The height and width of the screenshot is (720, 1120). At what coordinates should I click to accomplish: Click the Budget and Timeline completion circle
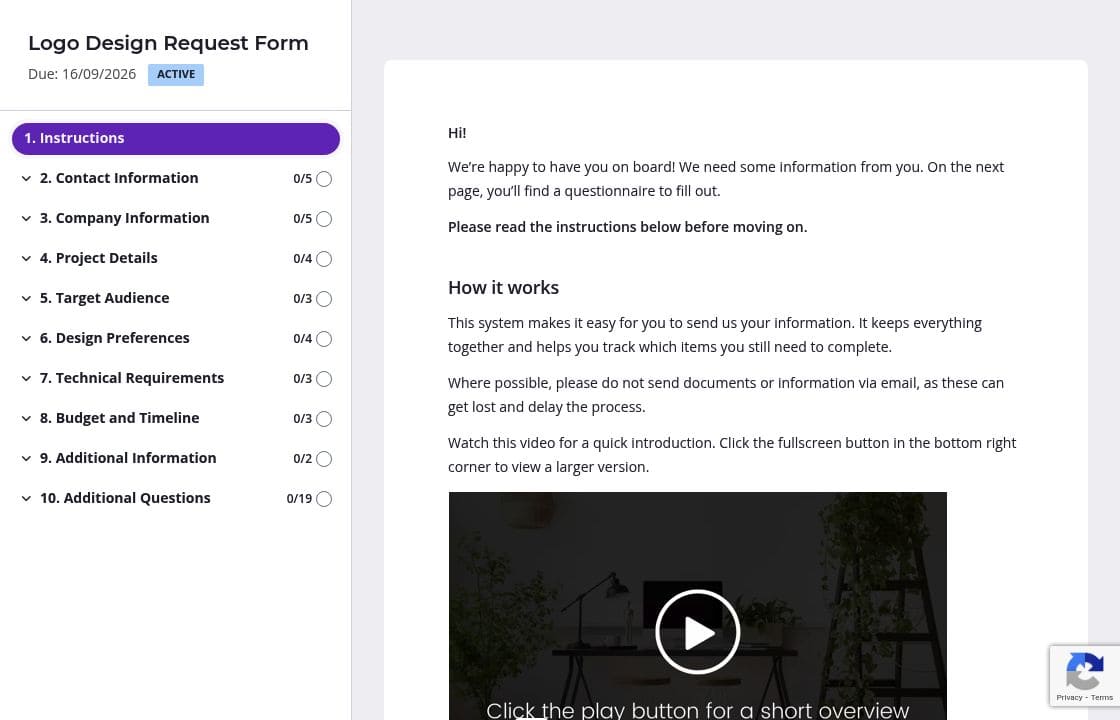pyautogui.click(x=324, y=419)
